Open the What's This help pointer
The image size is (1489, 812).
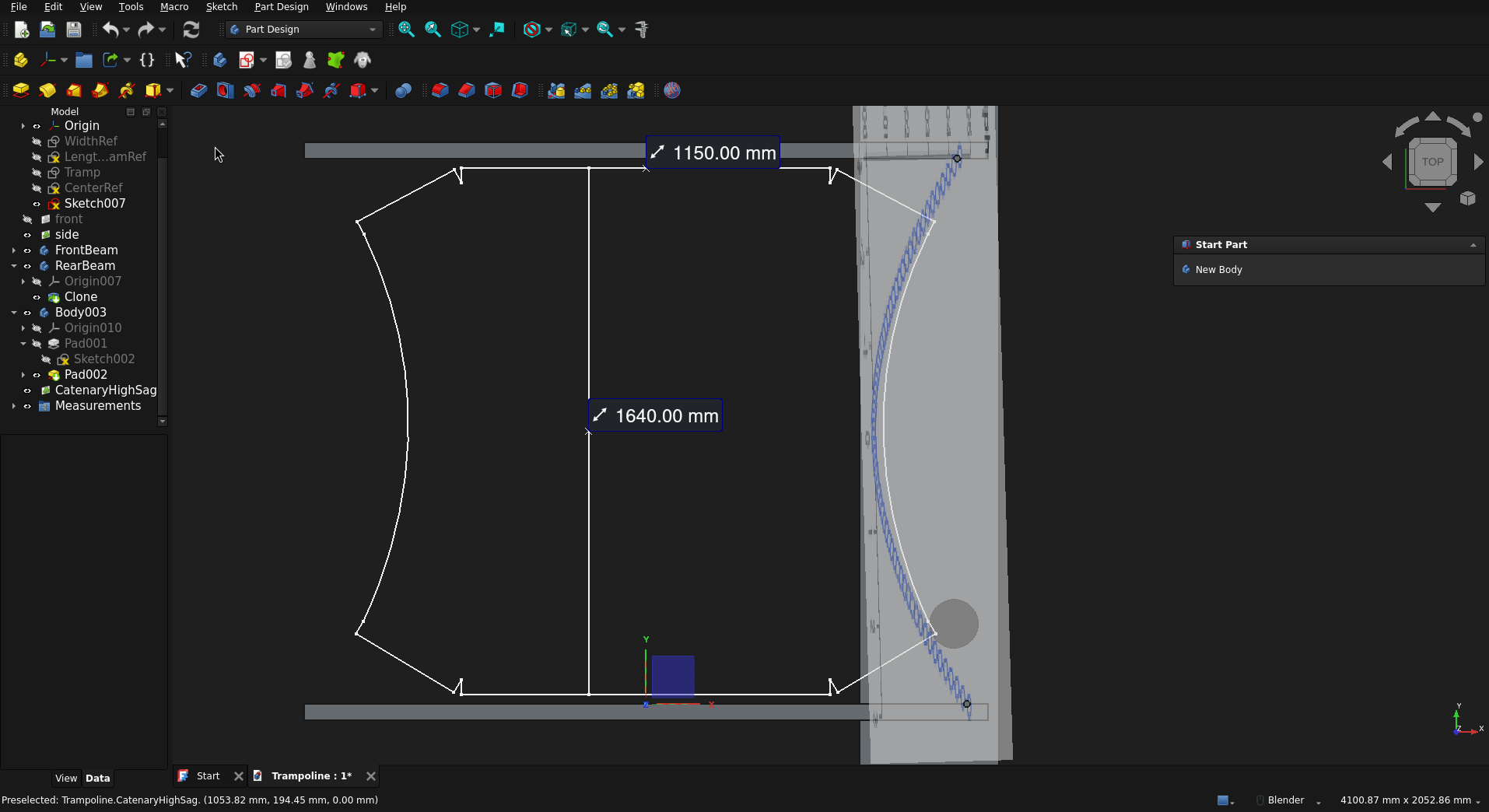(x=183, y=60)
